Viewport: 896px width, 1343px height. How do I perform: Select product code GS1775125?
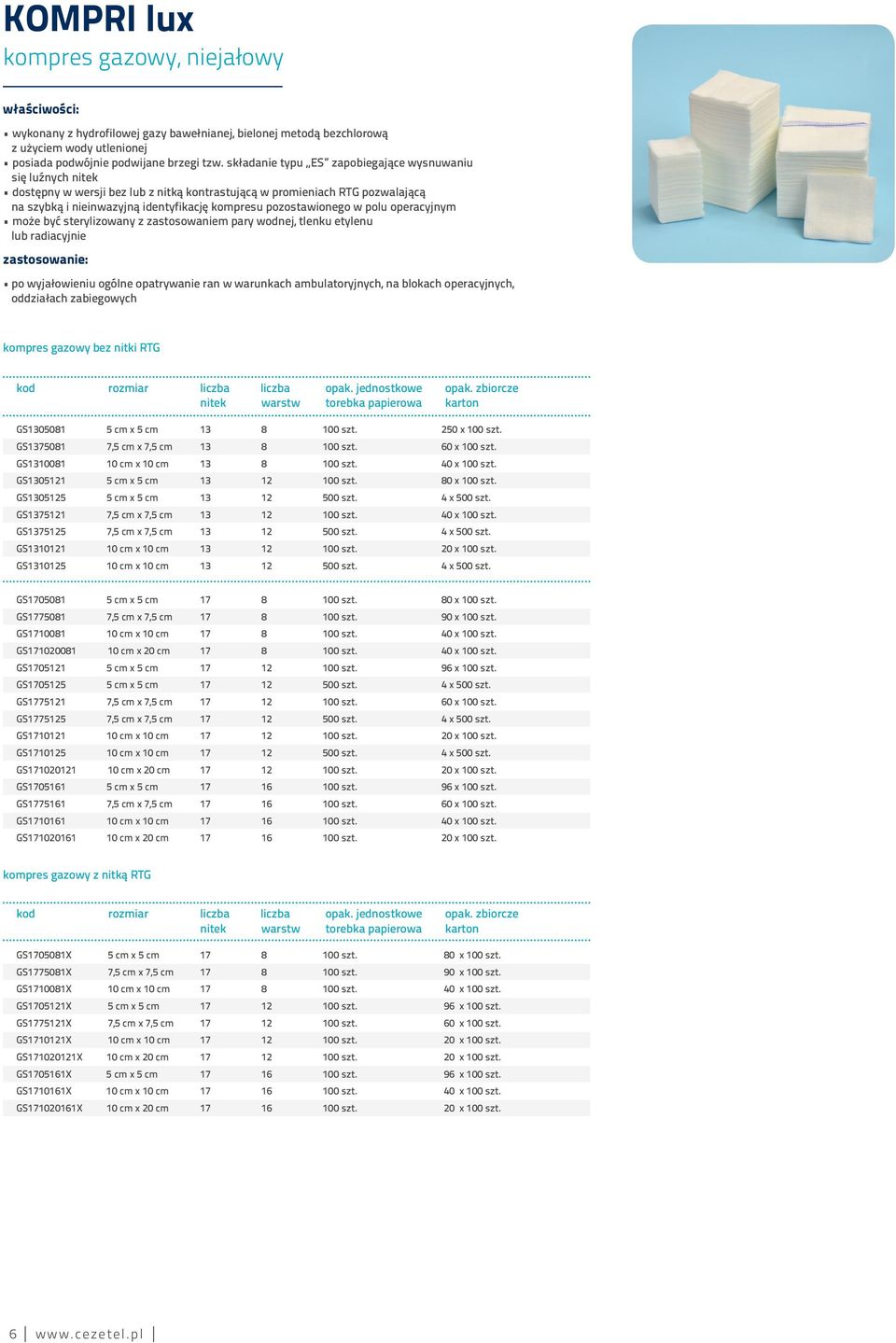(x=41, y=720)
